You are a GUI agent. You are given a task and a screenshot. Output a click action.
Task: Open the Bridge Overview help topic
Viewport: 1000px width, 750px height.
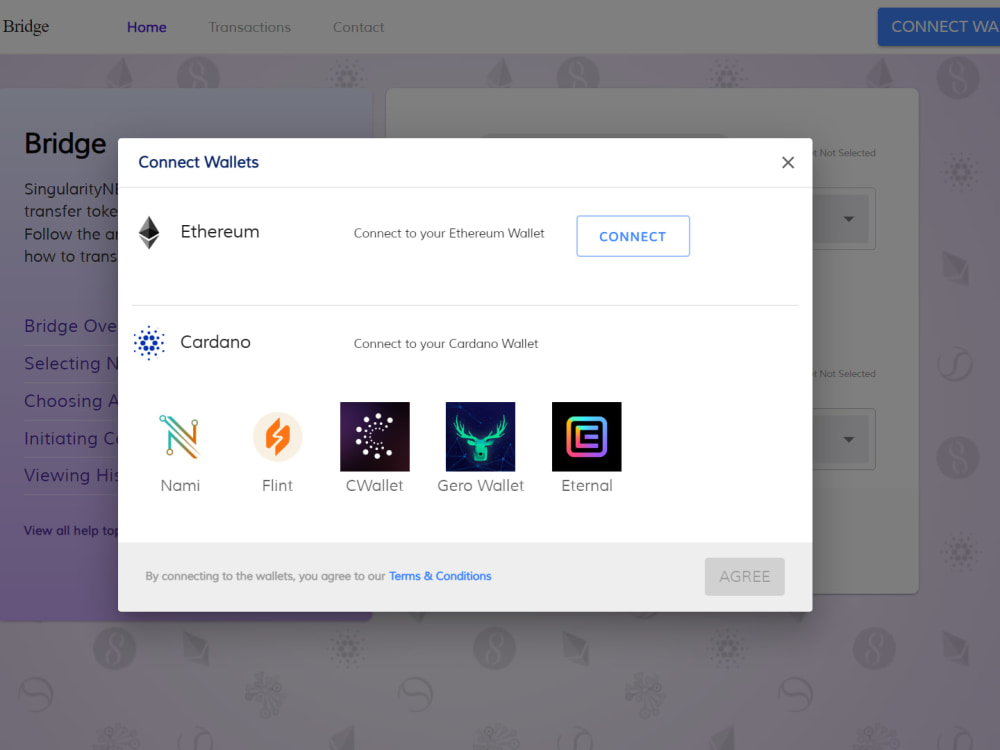(x=71, y=326)
